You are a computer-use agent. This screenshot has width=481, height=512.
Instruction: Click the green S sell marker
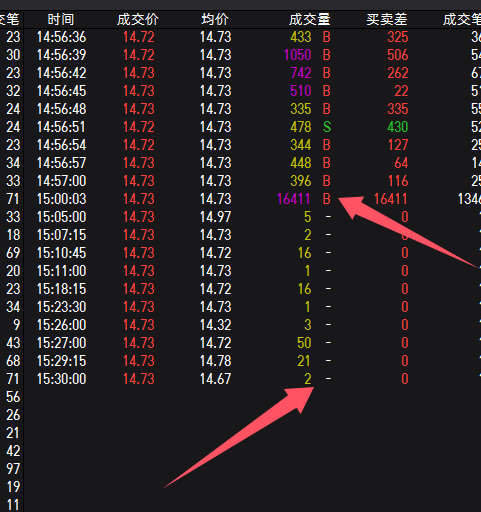click(327, 127)
